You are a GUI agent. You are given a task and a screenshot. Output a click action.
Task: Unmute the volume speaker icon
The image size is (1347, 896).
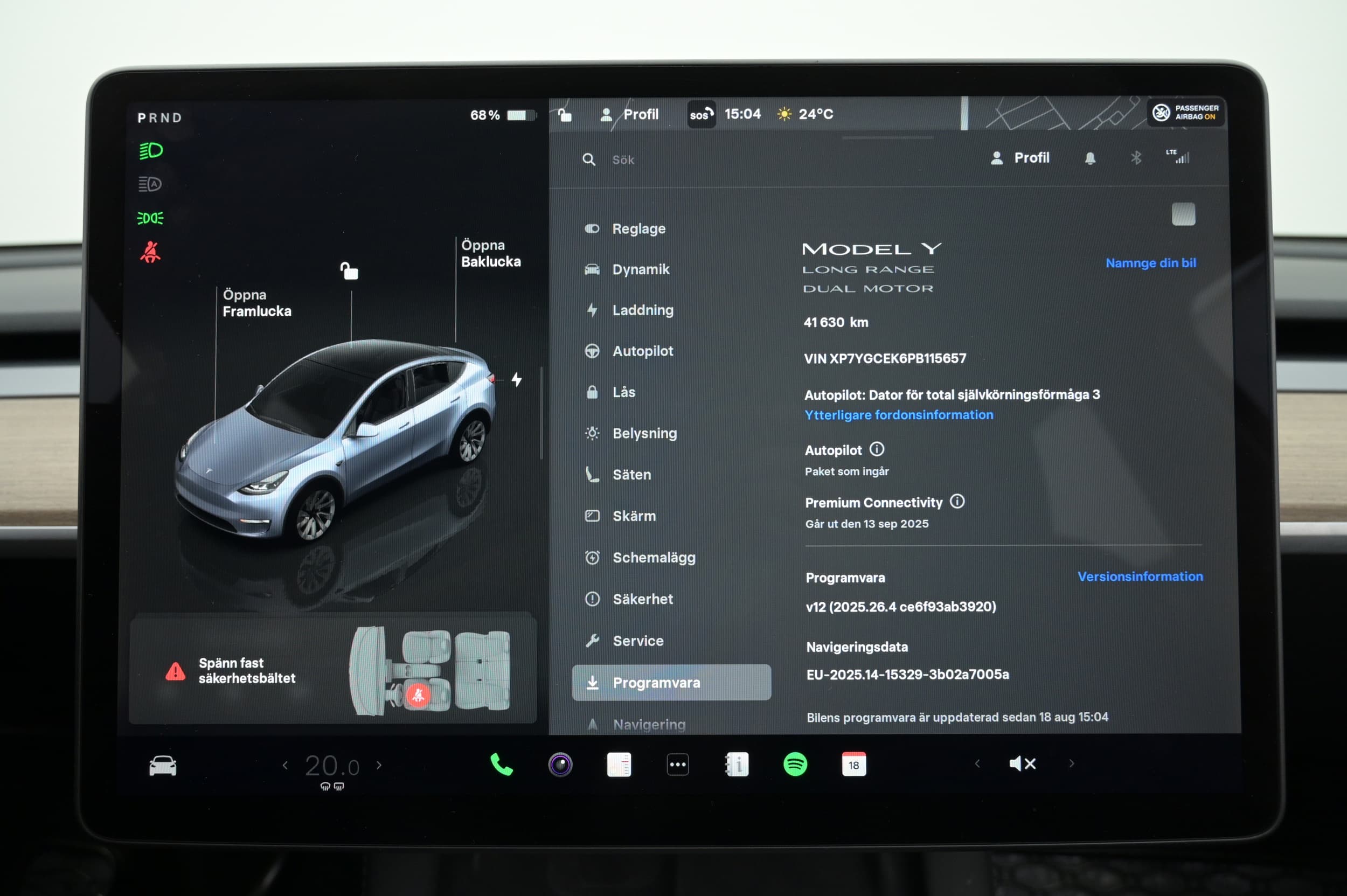1023,764
